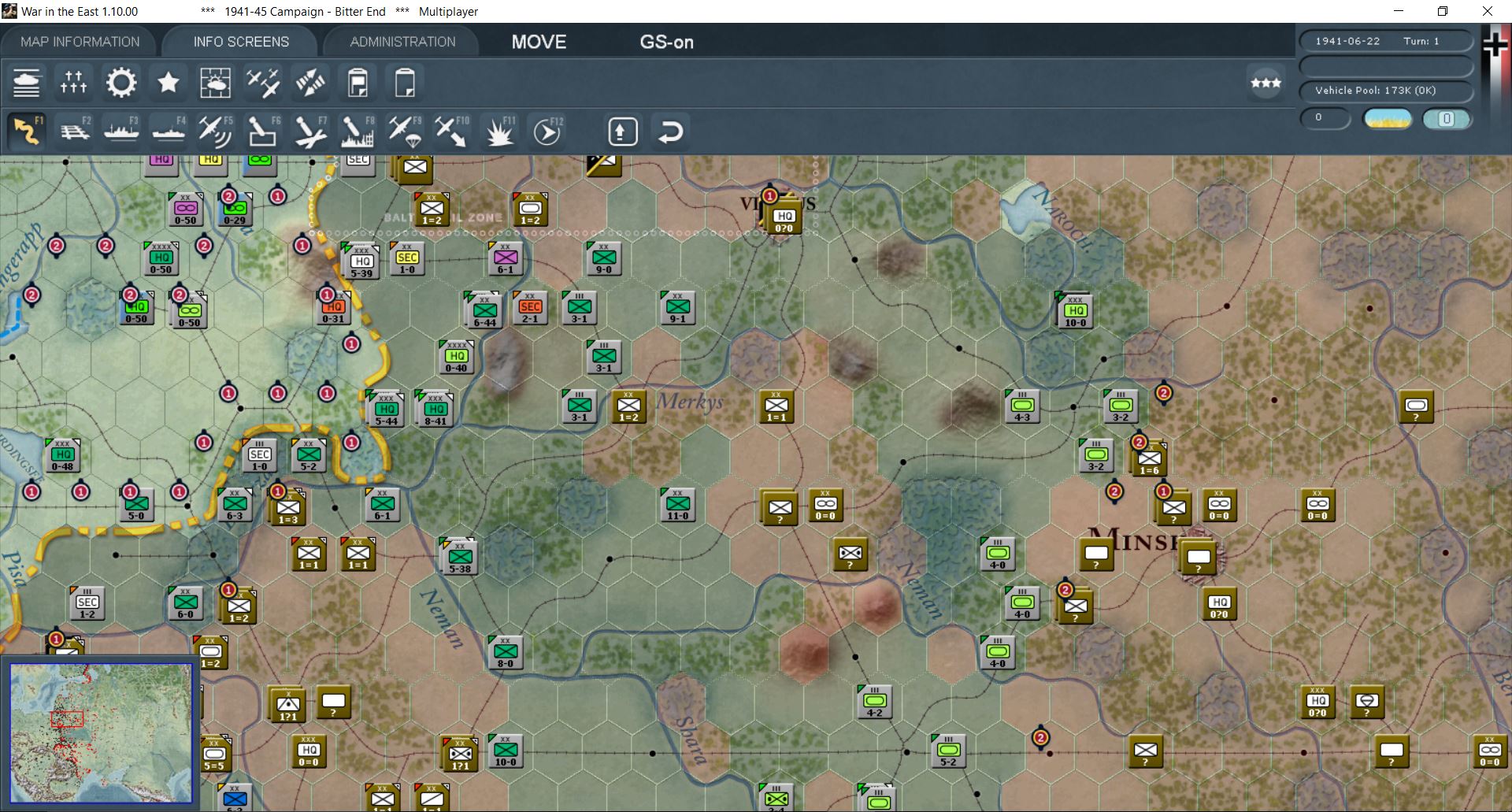Switch to the MAP INFORMATION tab

tap(80, 42)
